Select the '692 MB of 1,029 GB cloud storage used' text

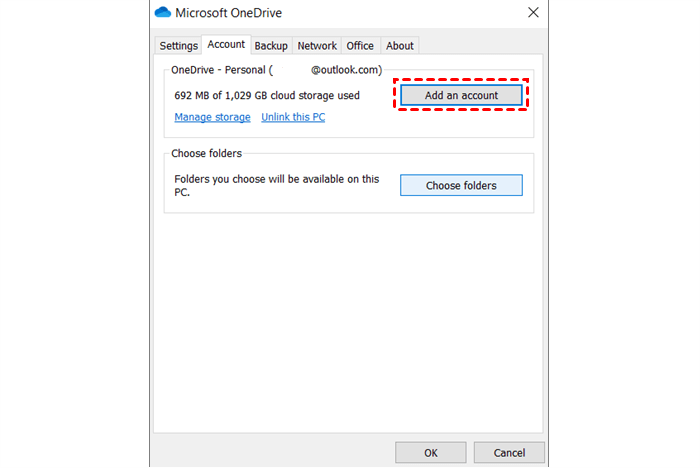click(x=267, y=96)
